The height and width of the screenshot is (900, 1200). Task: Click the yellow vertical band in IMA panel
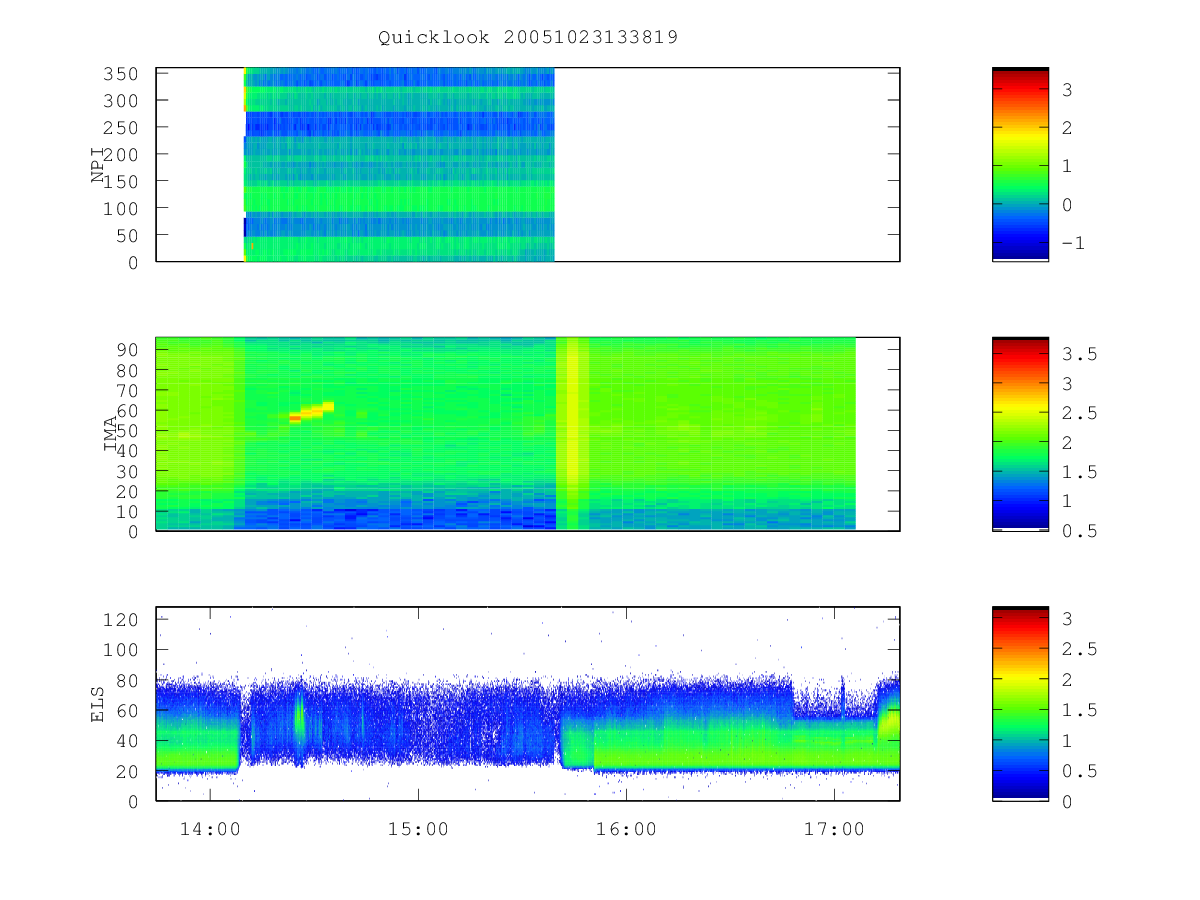point(573,433)
